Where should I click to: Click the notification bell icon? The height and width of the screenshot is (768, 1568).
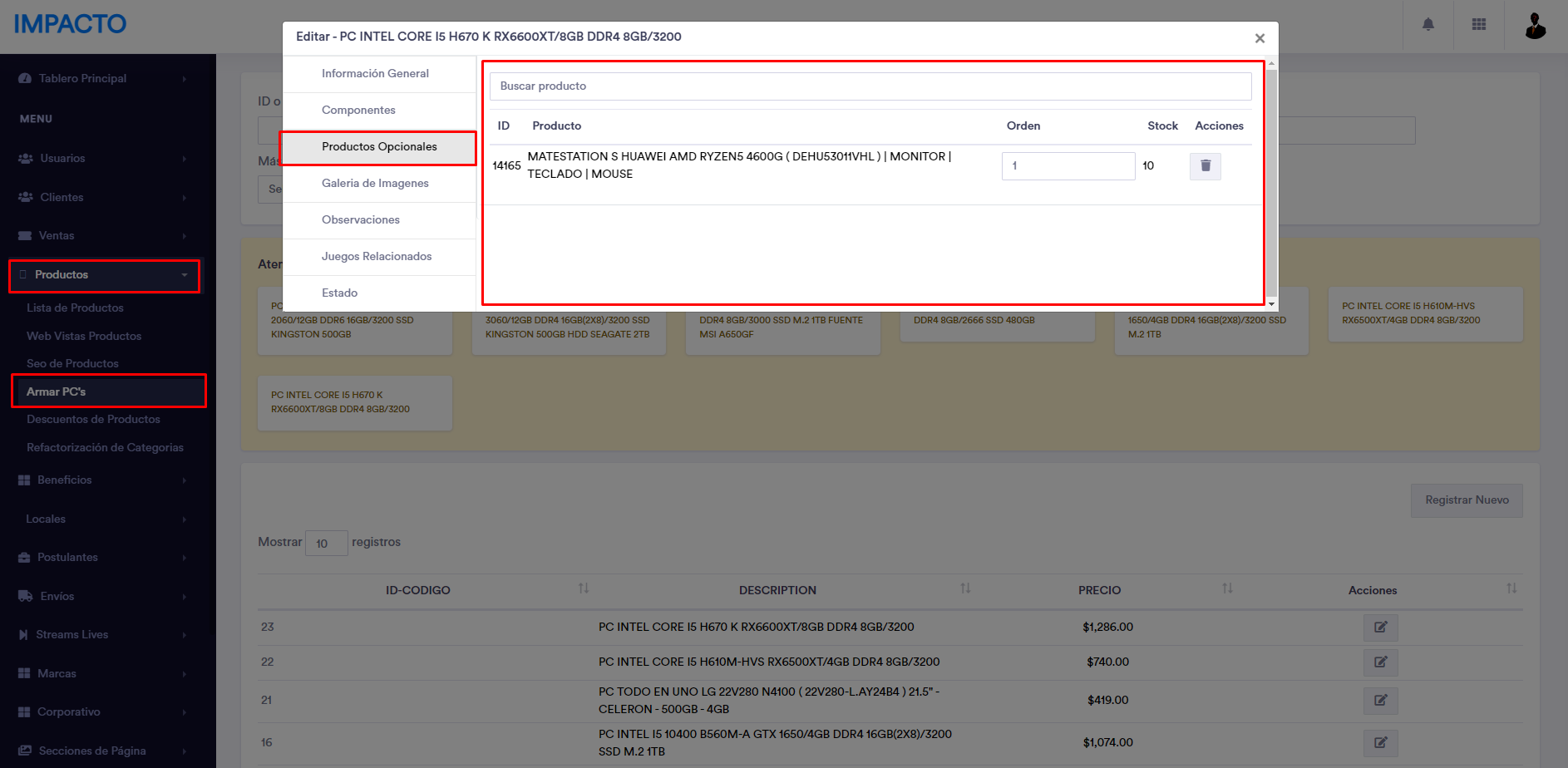coord(1427,25)
